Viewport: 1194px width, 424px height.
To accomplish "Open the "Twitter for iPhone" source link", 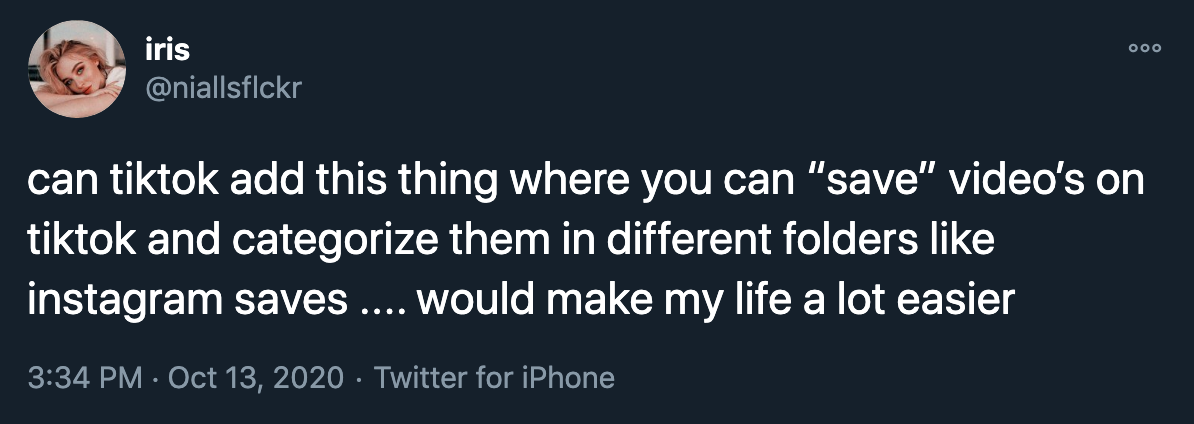I will tap(493, 378).
